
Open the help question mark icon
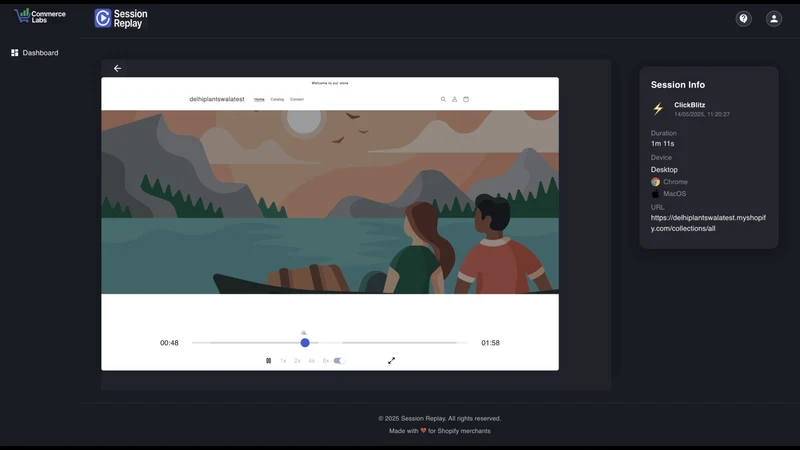743,19
